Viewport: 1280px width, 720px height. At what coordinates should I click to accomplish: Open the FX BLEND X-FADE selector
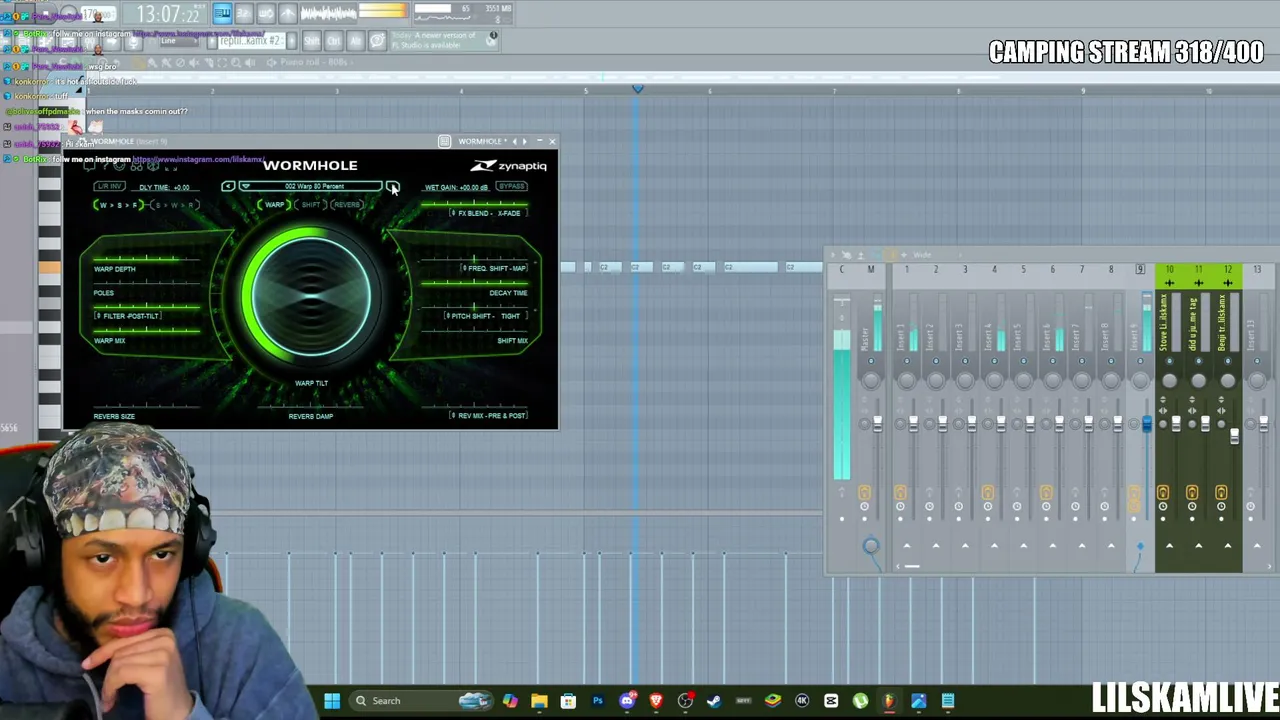coord(486,213)
